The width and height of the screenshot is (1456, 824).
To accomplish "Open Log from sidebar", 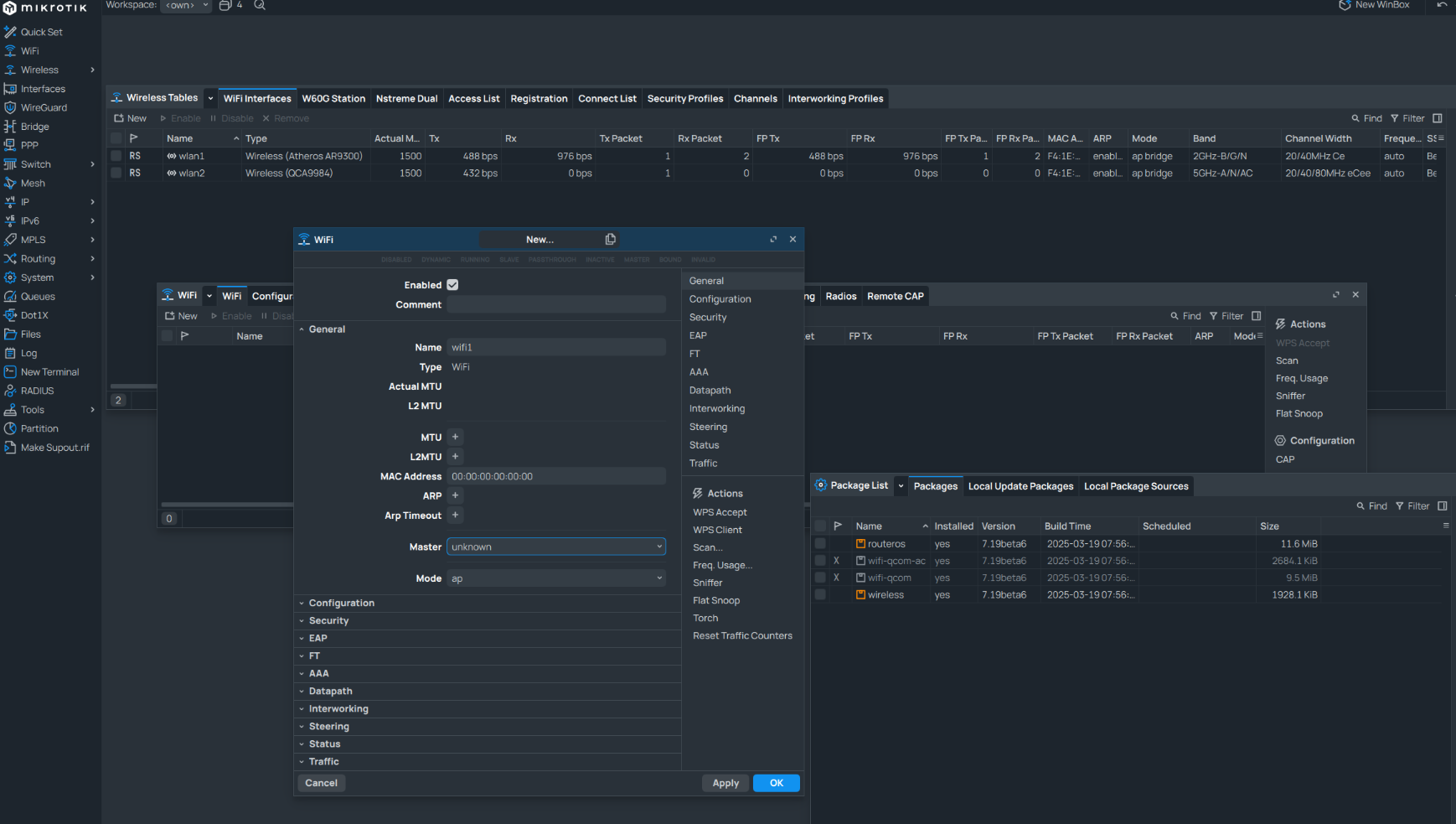I will point(28,353).
